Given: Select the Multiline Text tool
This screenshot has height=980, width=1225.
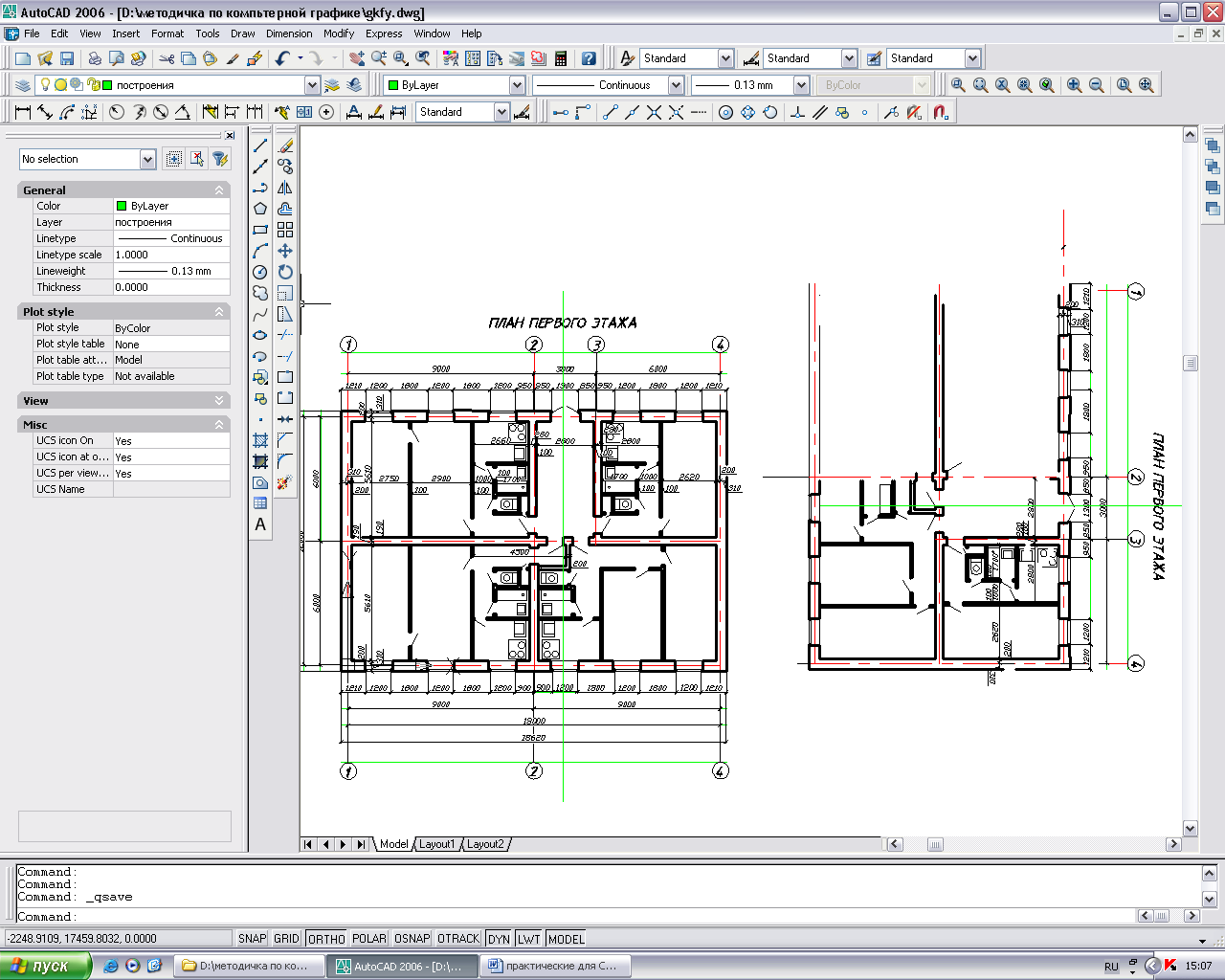Looking at the screenshot, I should [x=260, y=524].
